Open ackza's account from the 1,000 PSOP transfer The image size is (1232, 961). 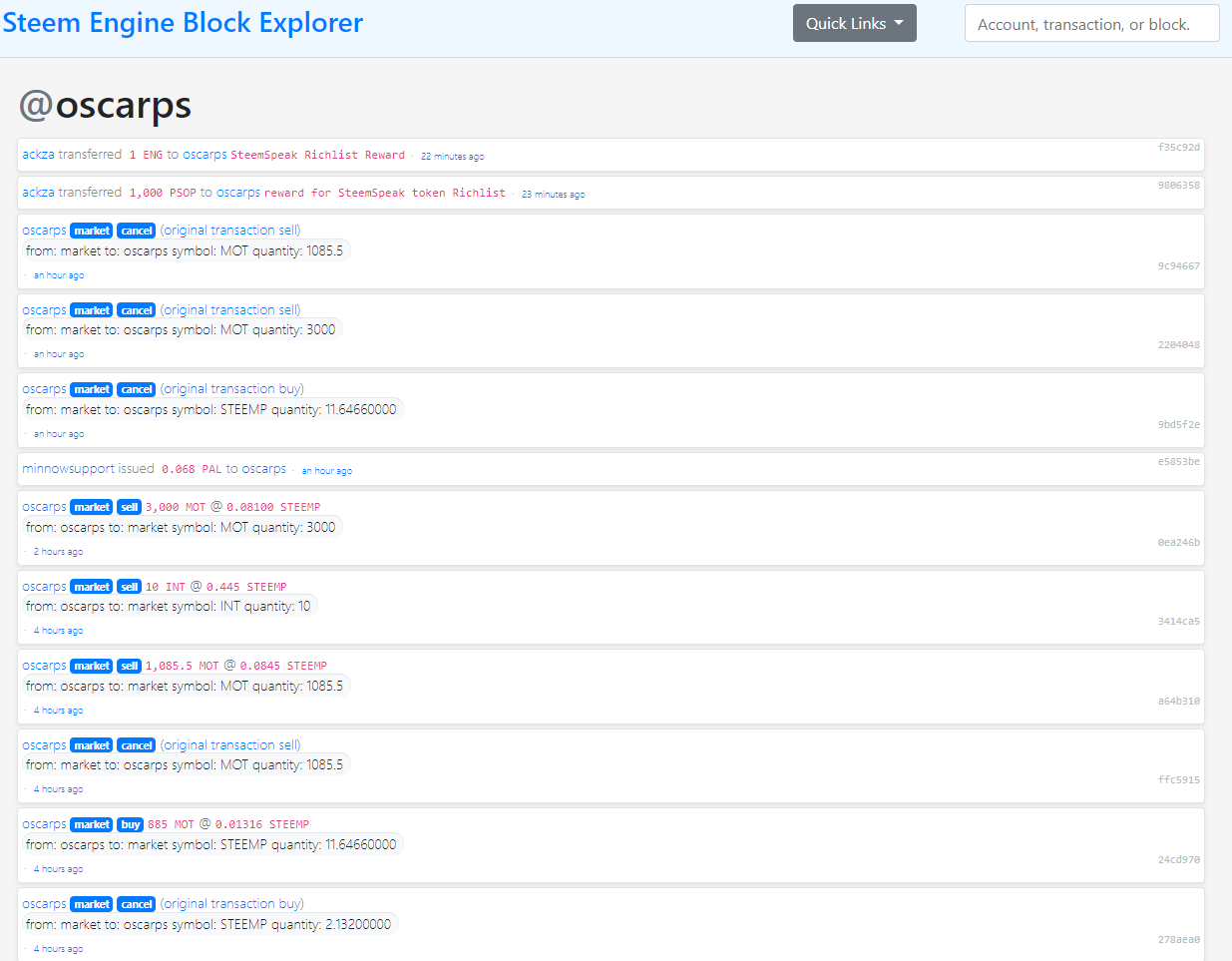point(39,193)
